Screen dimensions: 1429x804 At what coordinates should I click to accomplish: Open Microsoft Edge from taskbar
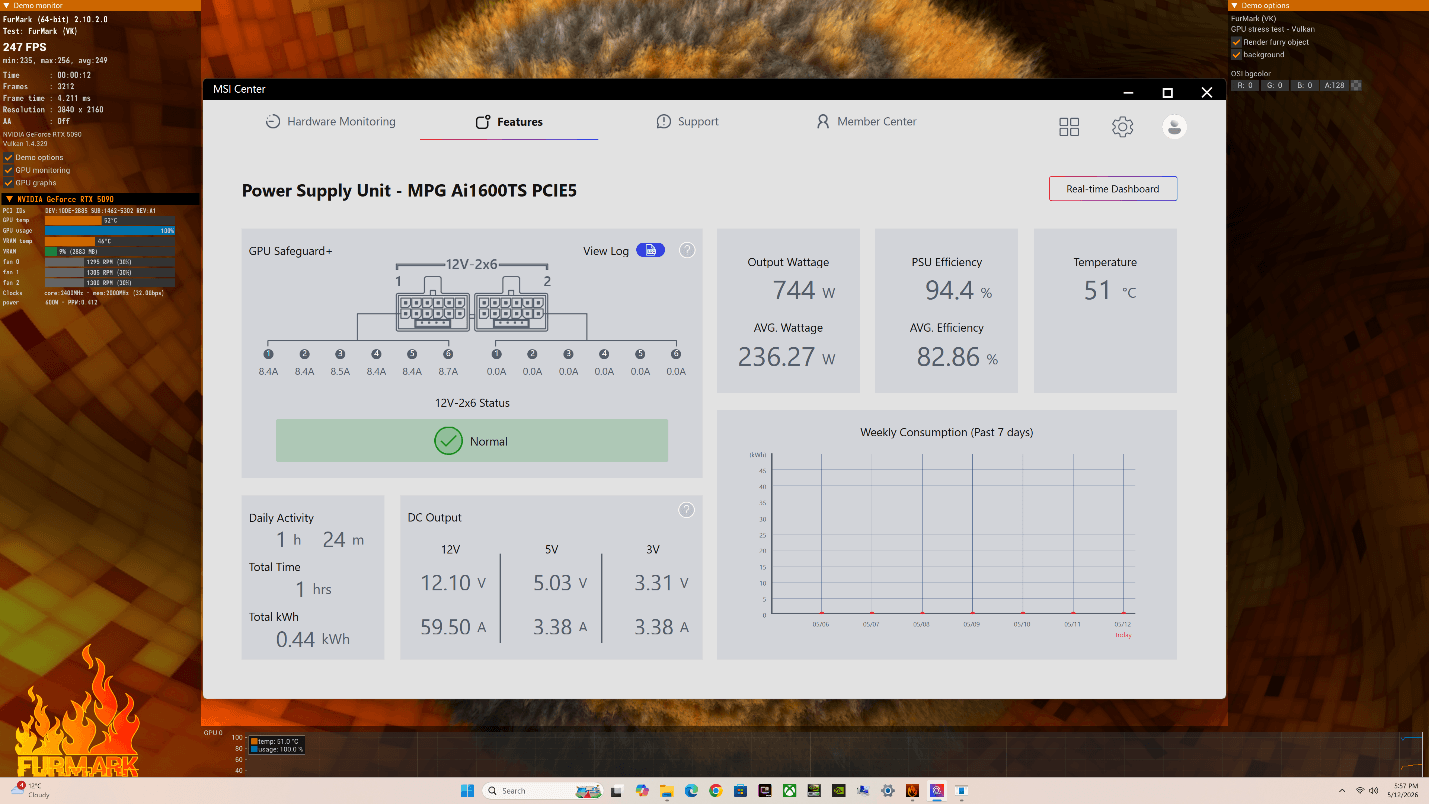pos(691,790)
